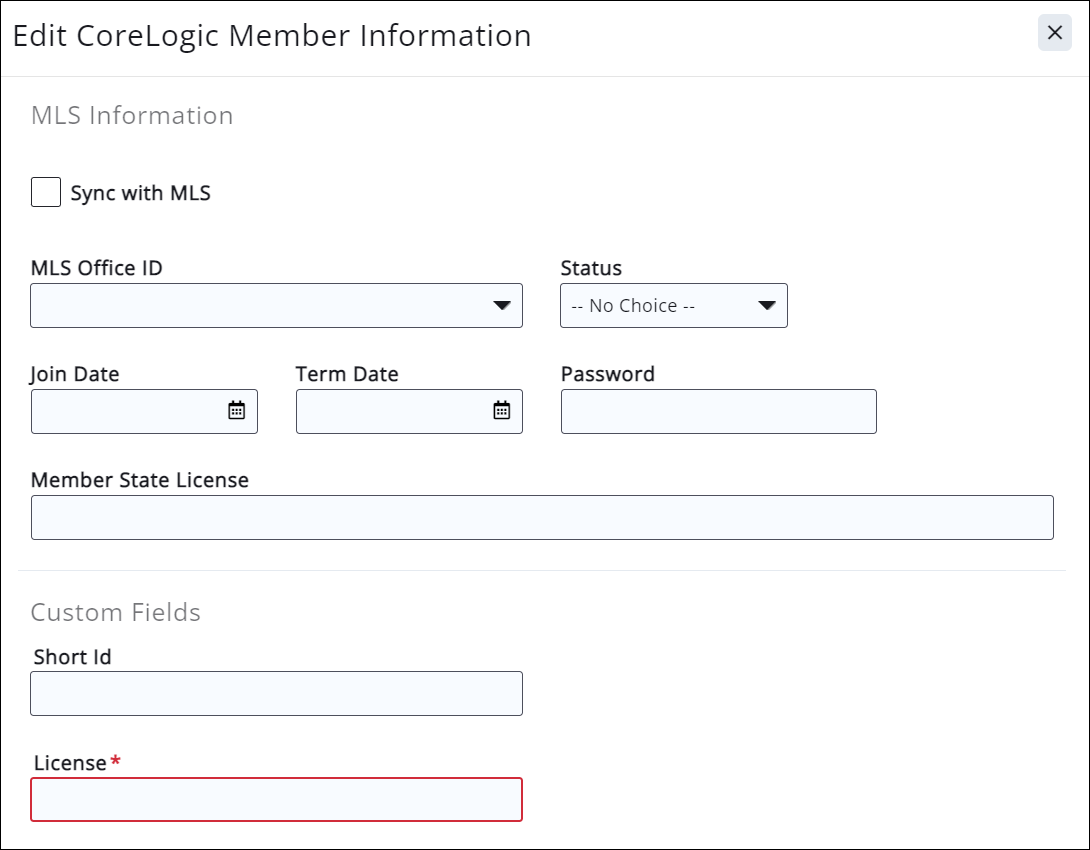Click the dialog title text
The height and width of the screenshot is (850, 1090).
tap(272, 36)
